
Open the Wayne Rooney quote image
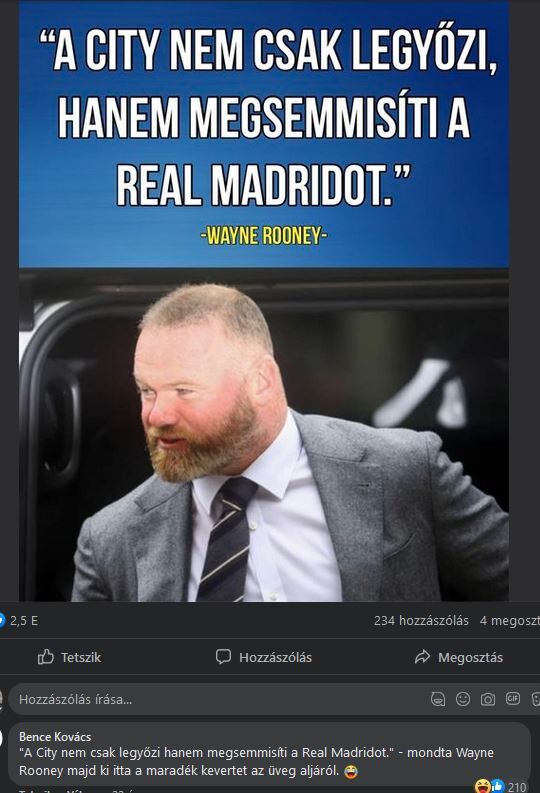pyautogui.click(x=264, y=301)
